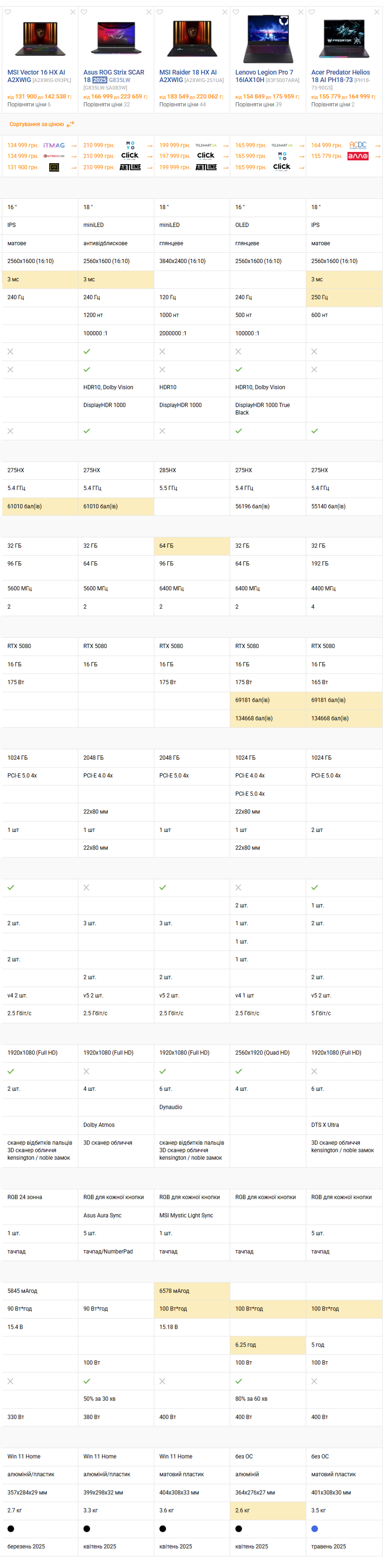Open the MSI Vector 16 HX AI laptop image
385x1568 pixels.
pos(39,39)
